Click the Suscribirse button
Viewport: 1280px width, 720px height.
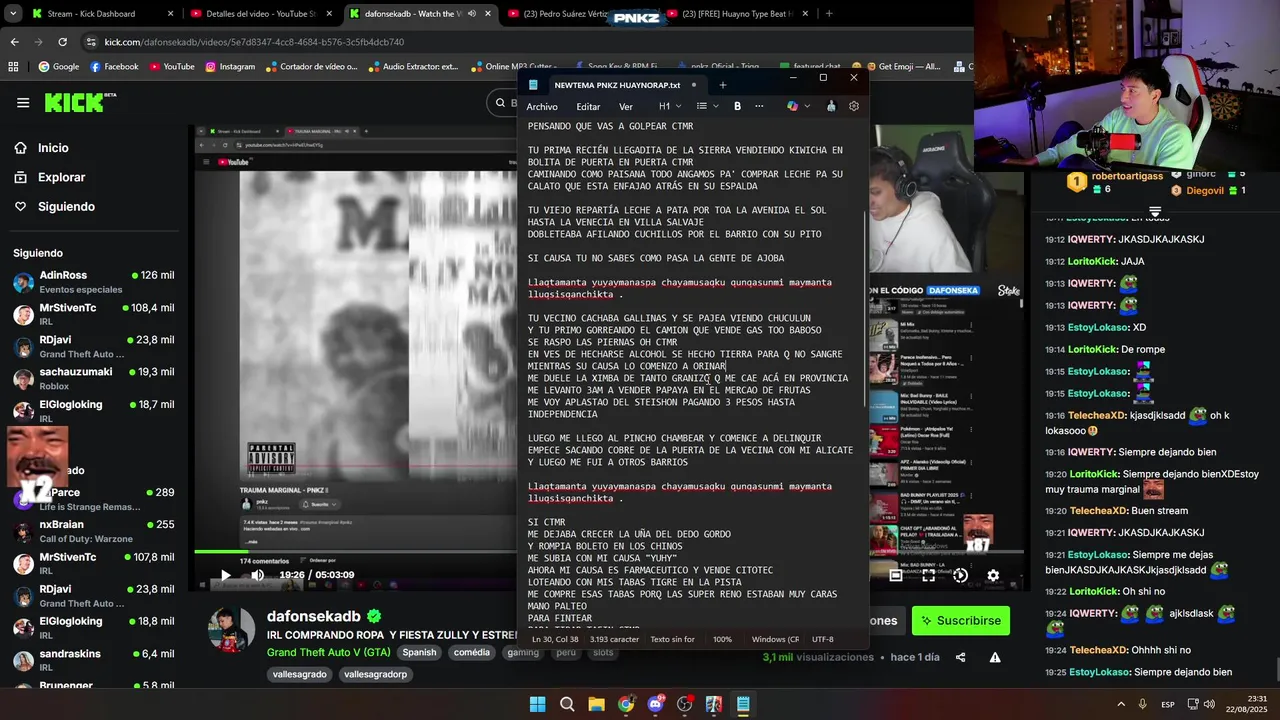click(x=961, y=620)
